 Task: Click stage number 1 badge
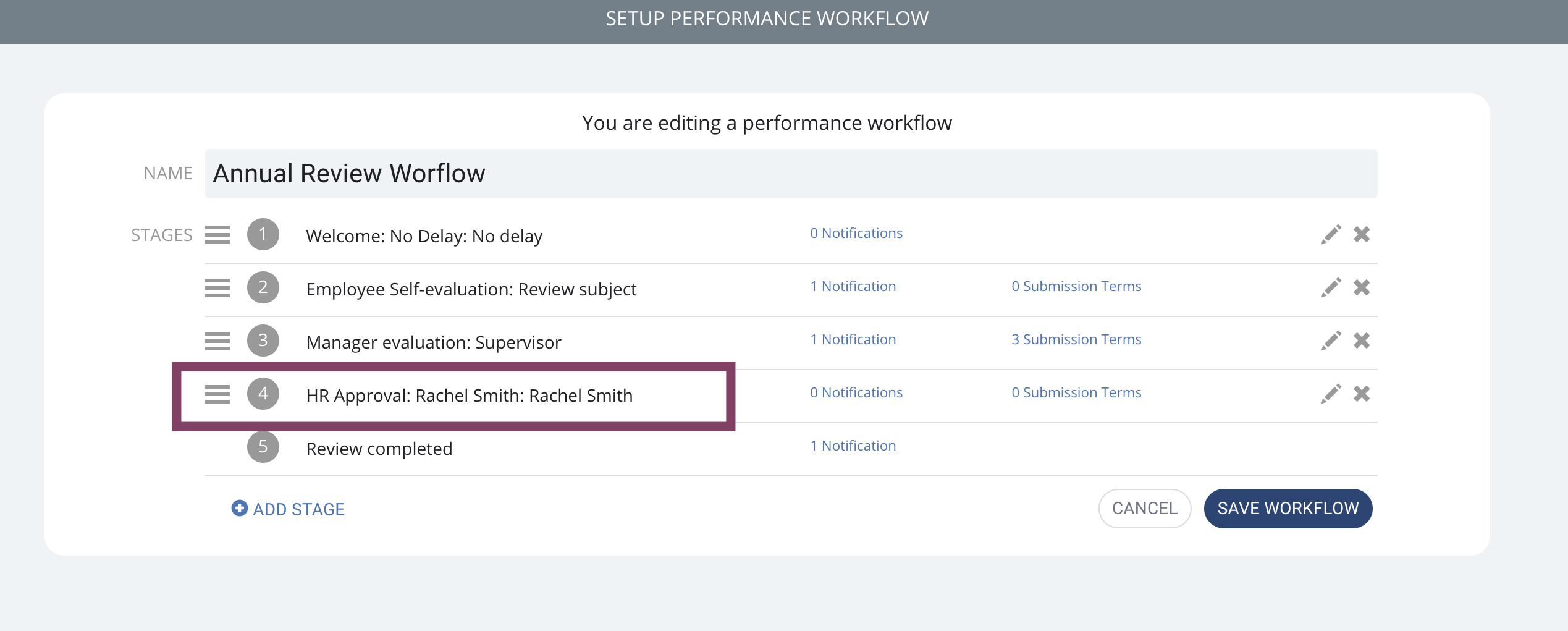click(x=263, y=234)
